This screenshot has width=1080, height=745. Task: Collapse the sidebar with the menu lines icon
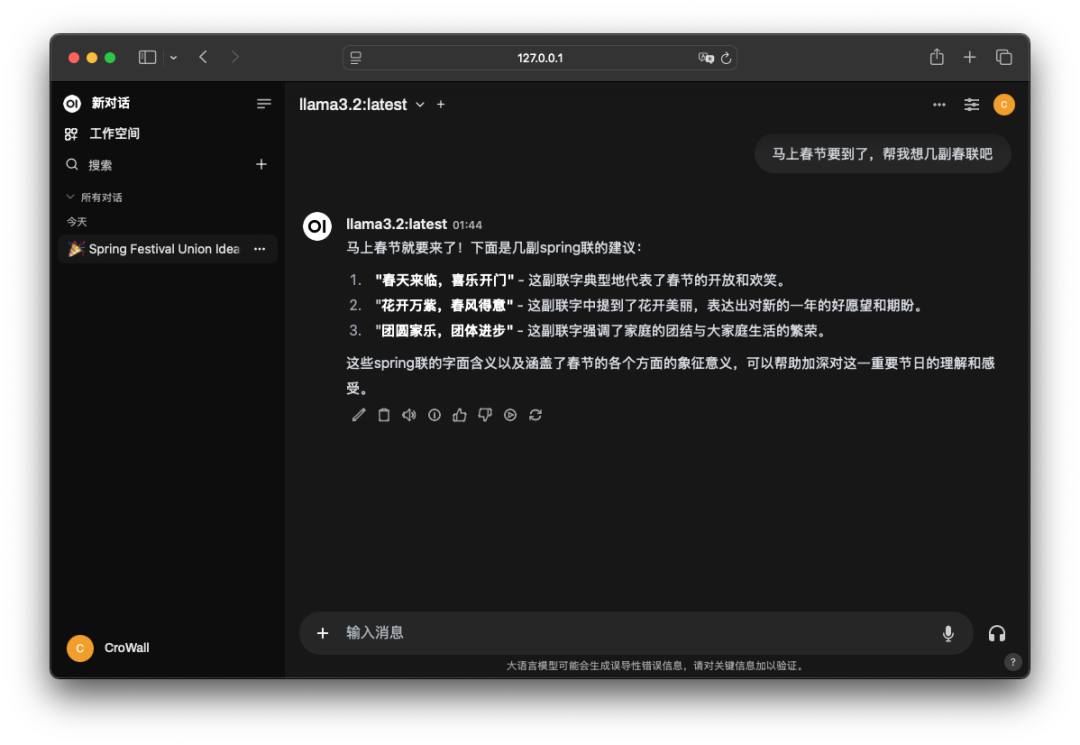pyautogui.click(x=264, y=103)
